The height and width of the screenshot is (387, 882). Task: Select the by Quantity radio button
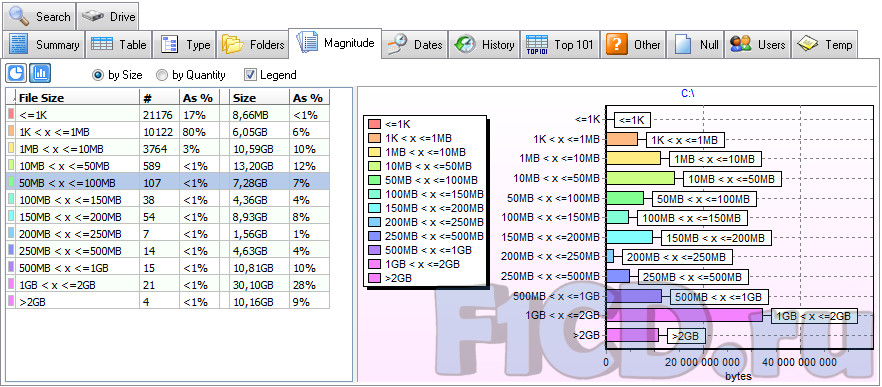pyautogui.click(x=191, y=75)
